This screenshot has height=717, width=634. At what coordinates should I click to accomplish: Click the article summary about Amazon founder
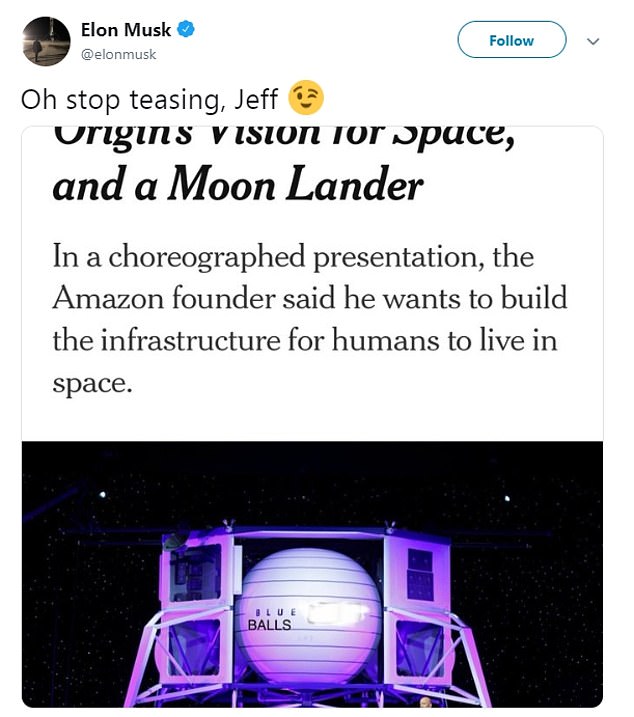(x=310, y=319)
